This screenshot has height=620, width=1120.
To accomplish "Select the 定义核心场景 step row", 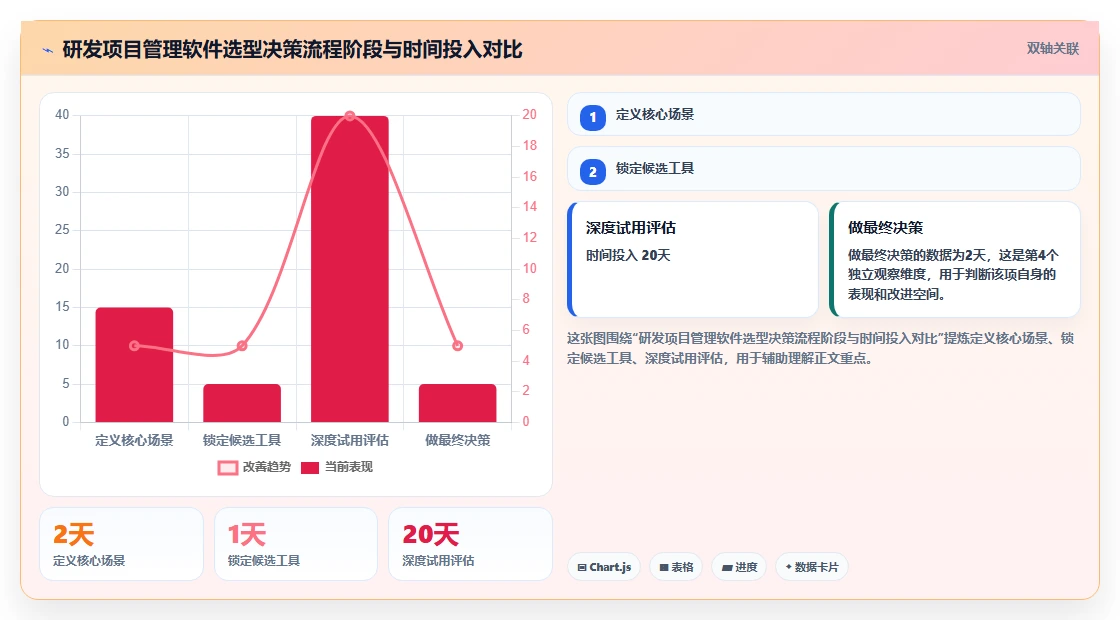I will coord(824,114).
